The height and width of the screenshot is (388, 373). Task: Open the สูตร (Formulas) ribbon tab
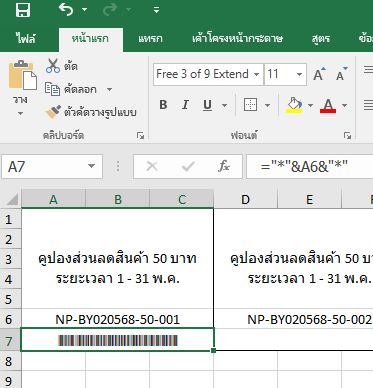[321, 39]
